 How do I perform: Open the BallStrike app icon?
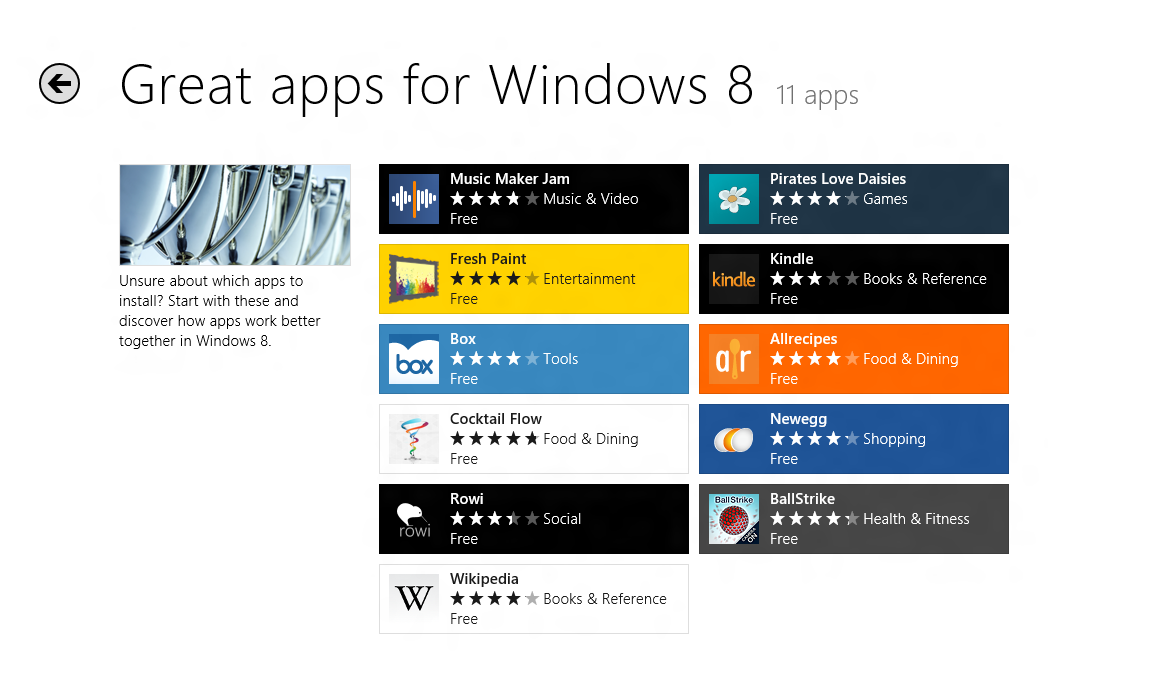pos(734,519)
